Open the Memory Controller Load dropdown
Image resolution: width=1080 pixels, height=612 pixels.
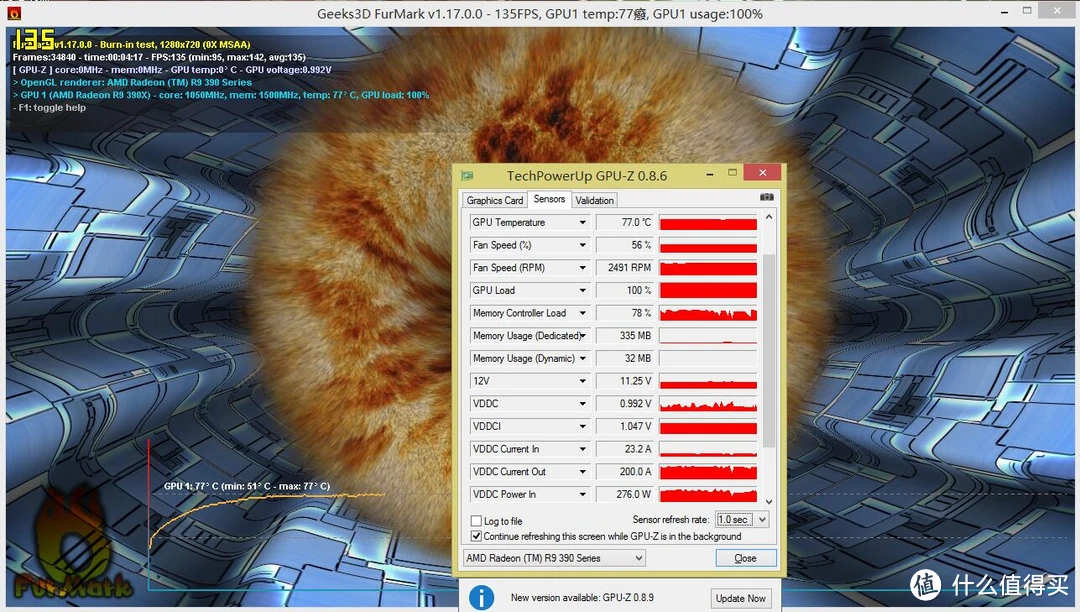[583, 313]
